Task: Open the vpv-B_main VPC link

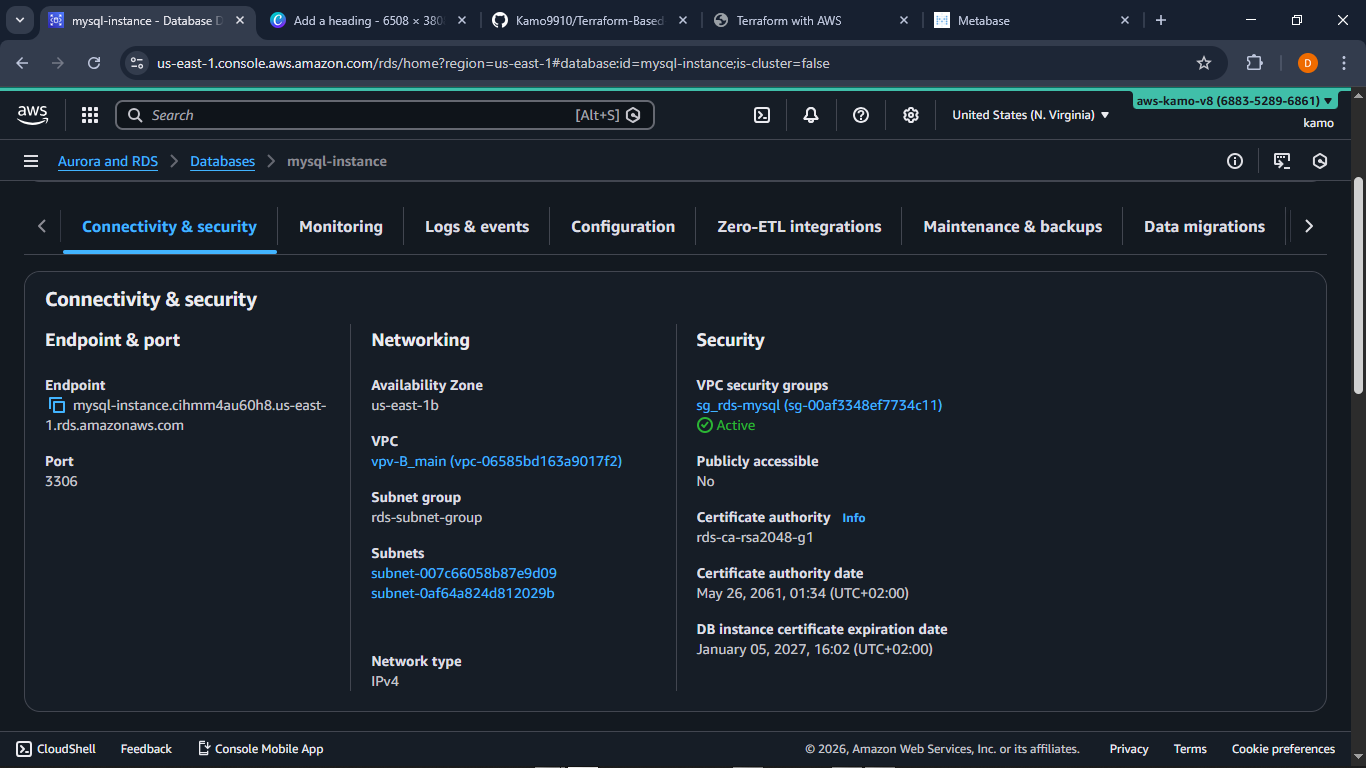Action: click(x=496, y=461)
